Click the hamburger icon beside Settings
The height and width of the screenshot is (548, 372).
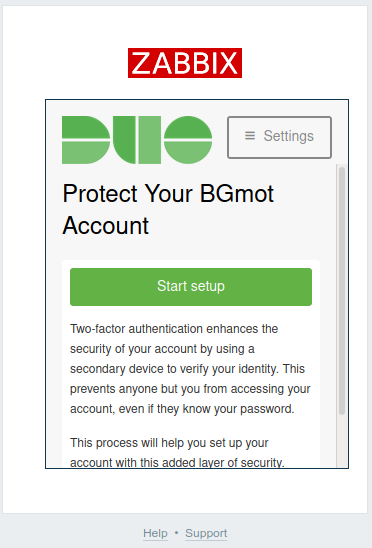[x=250, y=136]
